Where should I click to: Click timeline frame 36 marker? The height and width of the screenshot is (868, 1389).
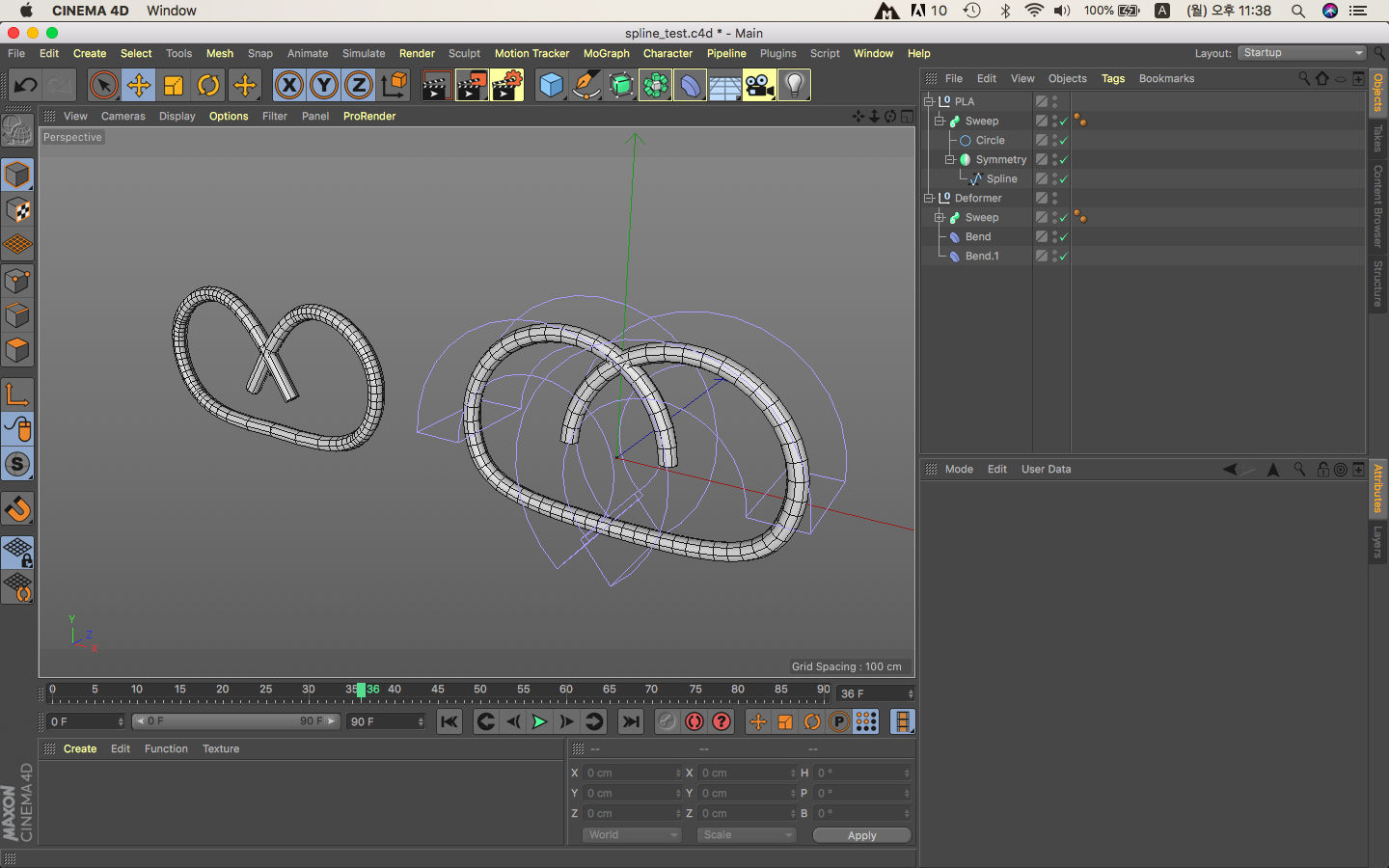pyautogui.click(x=362, y=690)
